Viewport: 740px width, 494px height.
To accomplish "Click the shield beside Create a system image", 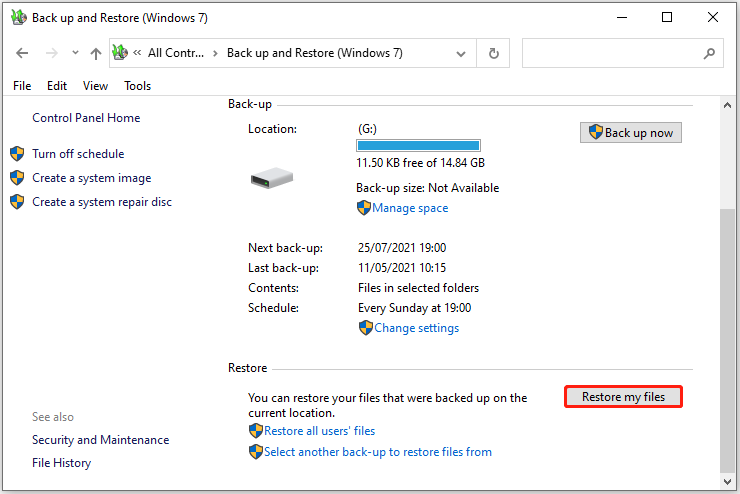I will [x=17, y=177].
